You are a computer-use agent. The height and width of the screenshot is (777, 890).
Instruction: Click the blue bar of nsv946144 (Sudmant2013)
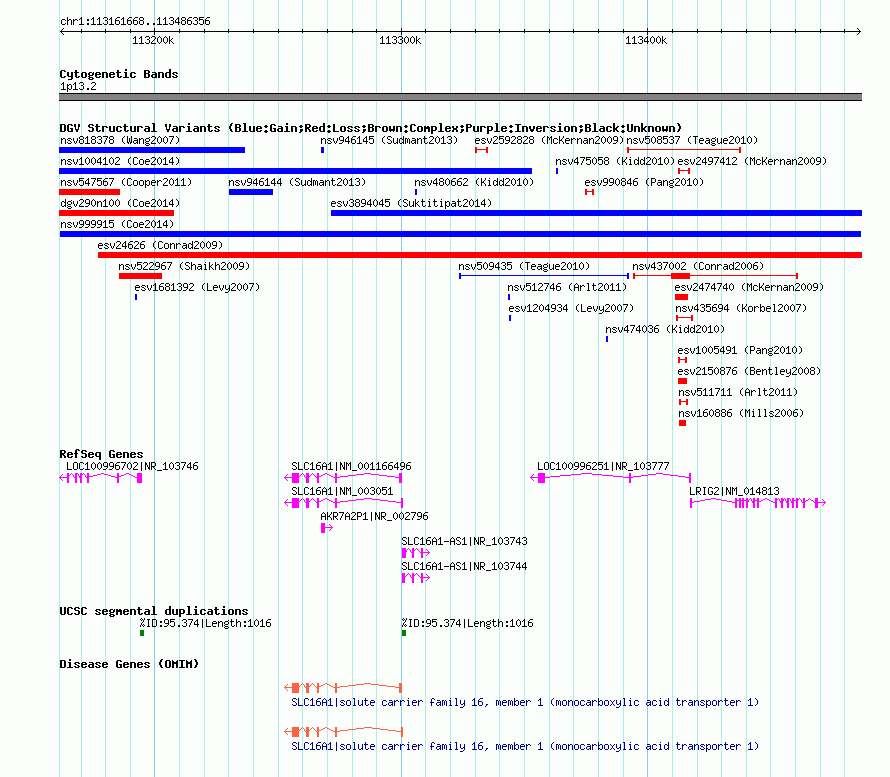[x=251, y=192]
